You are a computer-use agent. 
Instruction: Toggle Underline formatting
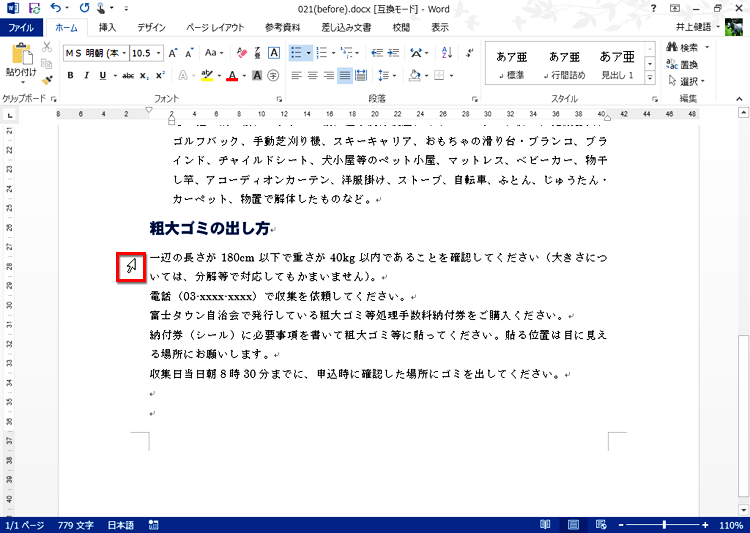(x=103, y=76)
